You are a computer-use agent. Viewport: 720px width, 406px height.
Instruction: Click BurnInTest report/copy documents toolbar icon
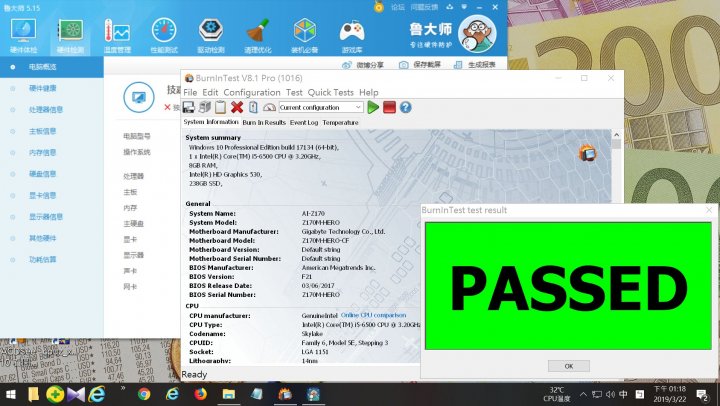(x=205, y=107)
